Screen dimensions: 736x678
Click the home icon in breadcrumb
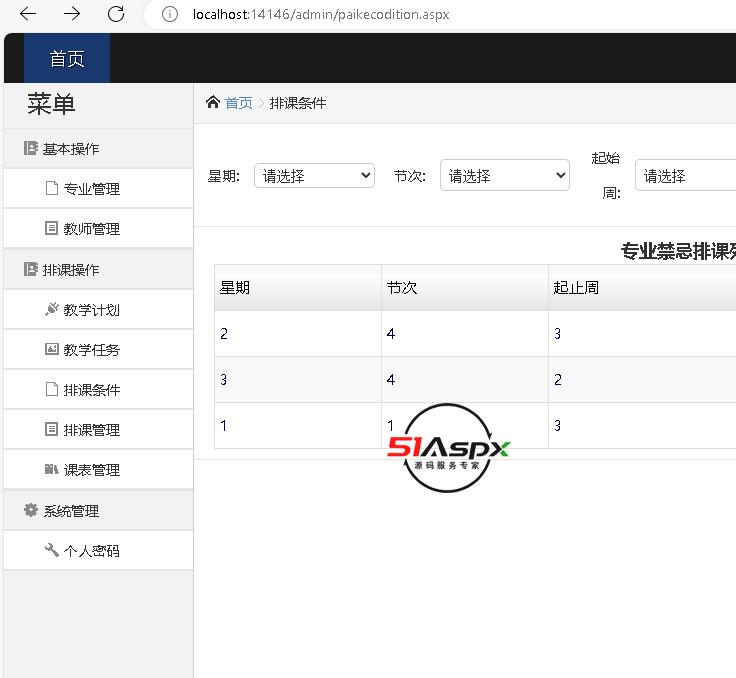click(x=212, y=102)
